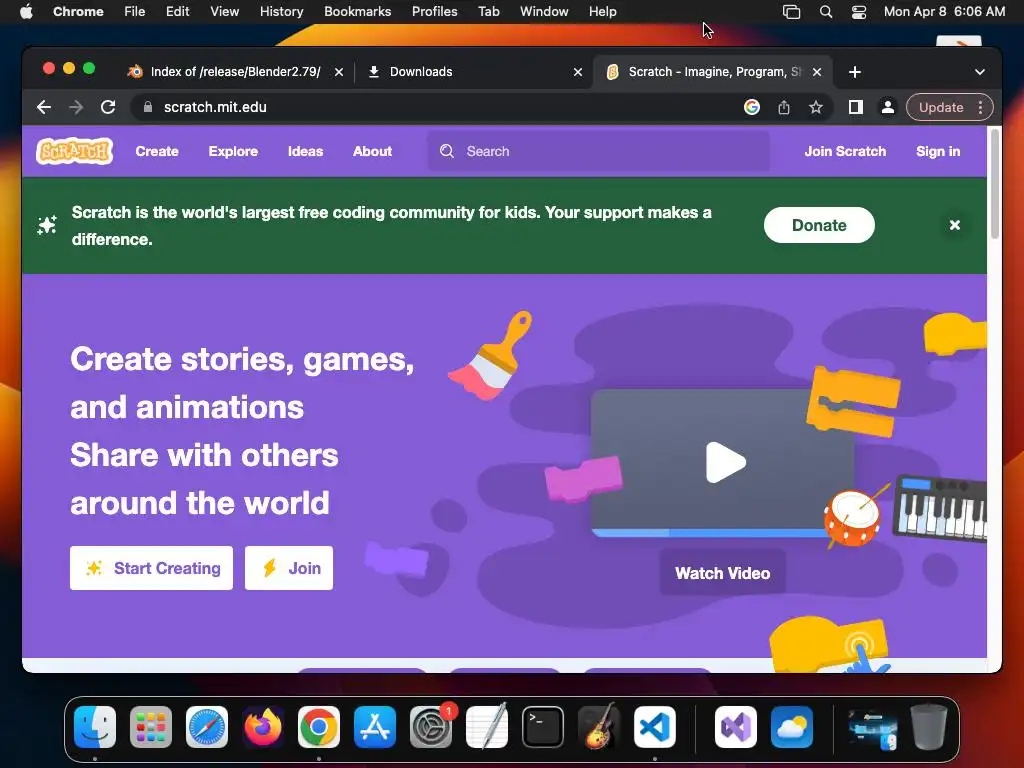Open System Settings in the Dock

(x=431, y=727)
